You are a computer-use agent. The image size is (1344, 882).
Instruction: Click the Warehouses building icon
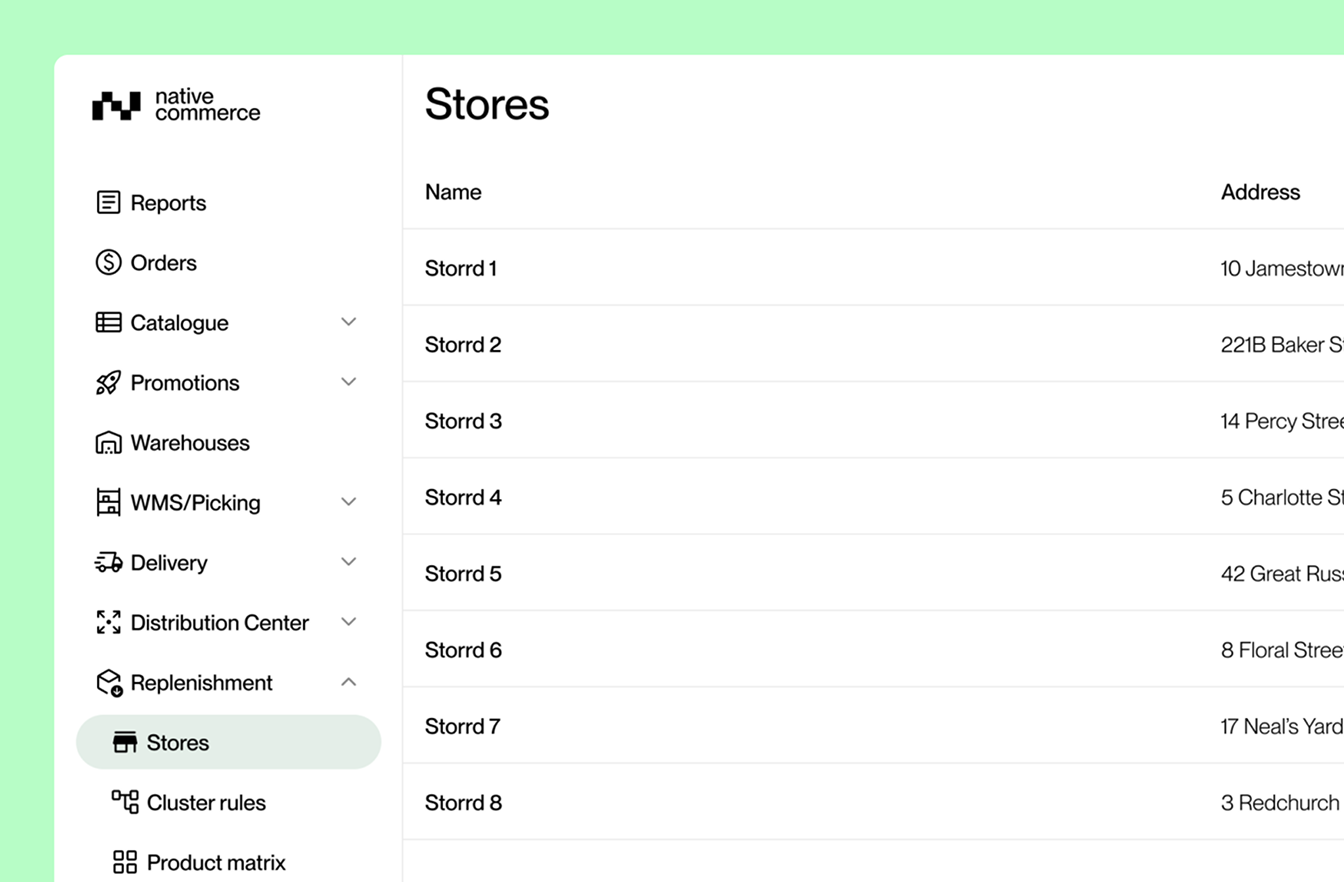tap(108, 443)
